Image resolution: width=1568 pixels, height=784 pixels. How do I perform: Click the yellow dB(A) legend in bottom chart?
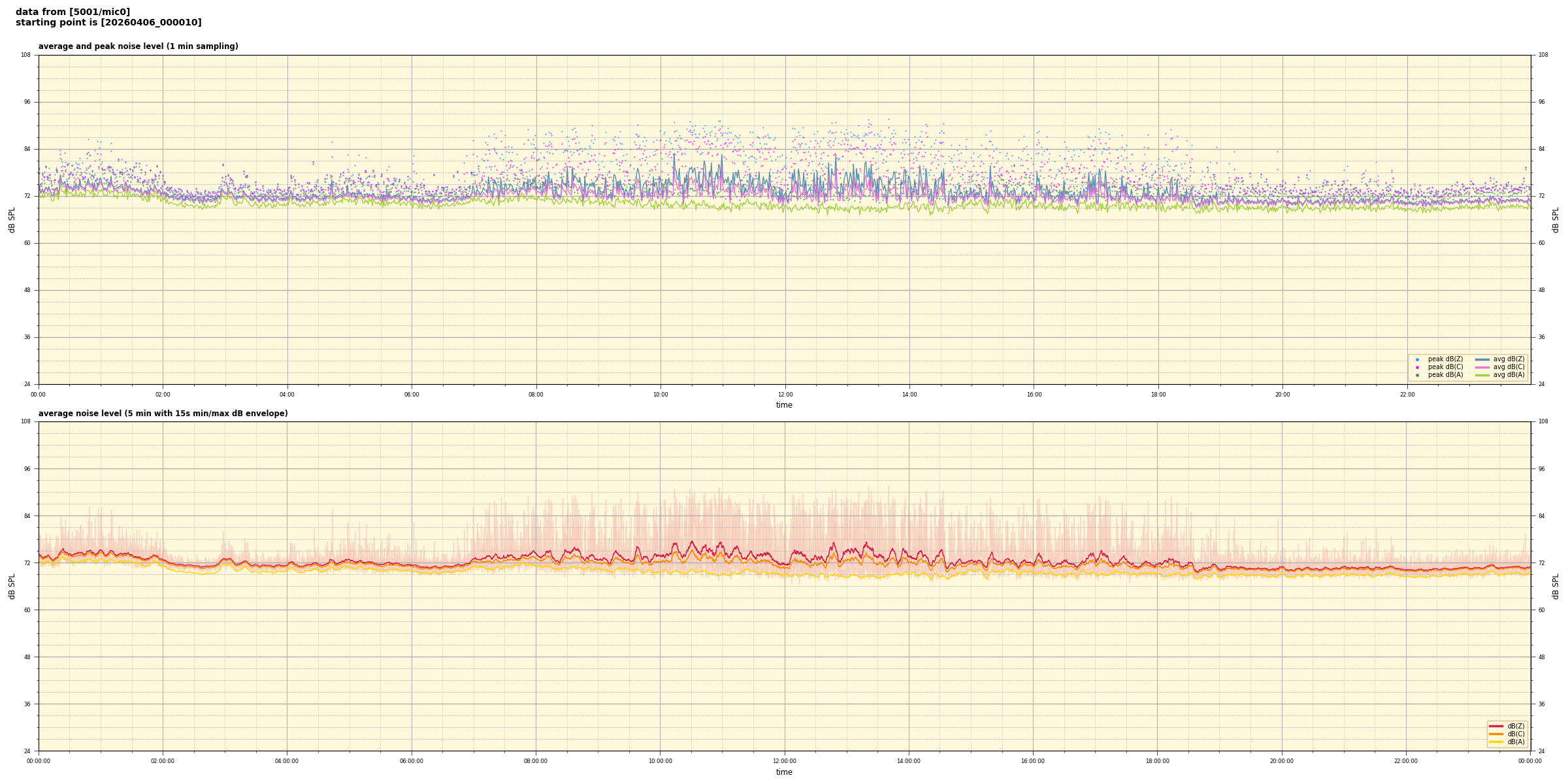click(1496, 742)
